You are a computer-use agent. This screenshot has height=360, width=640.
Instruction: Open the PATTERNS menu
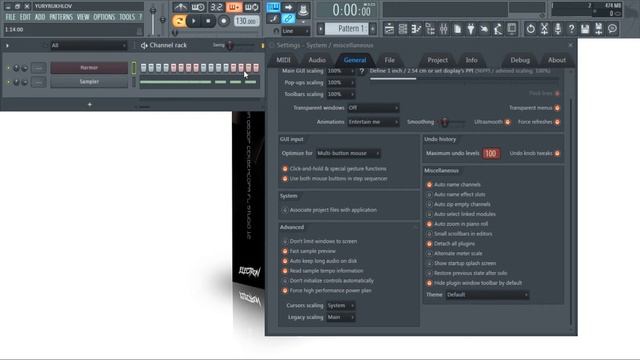[61, 17]
